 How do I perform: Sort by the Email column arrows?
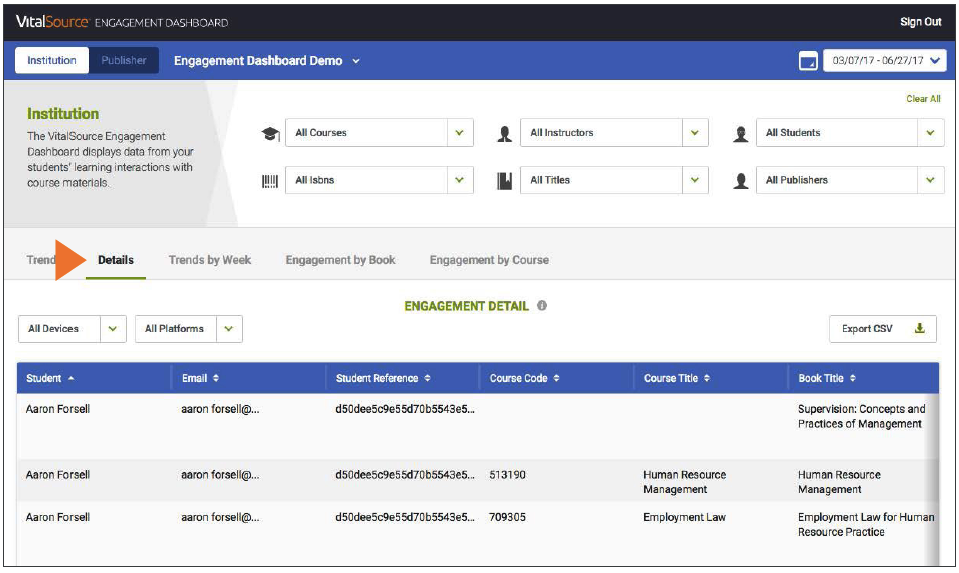click(x=216, y=379)
